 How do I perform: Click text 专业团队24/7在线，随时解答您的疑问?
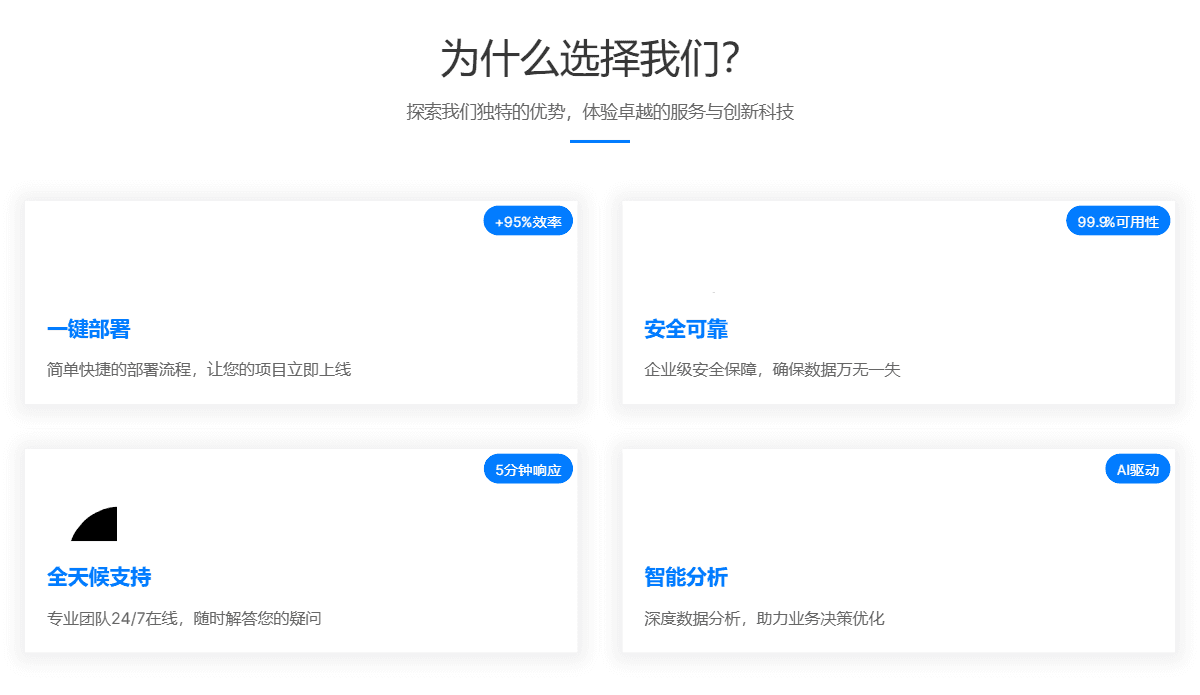pyautogui.click(x=184, y=618)
